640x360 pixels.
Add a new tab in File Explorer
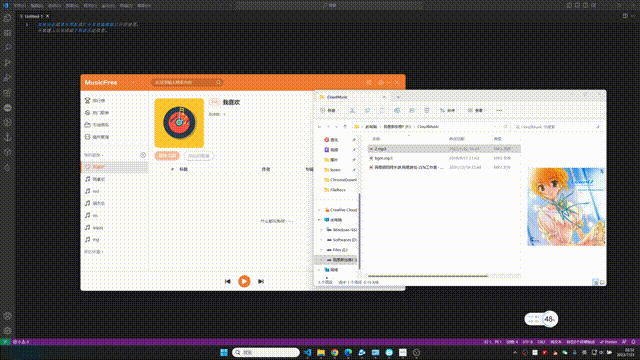tap(398, 97)
